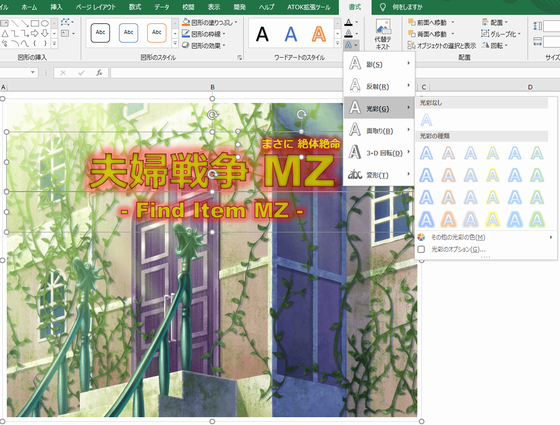Open the 3-D 回転(D) submenu
This screenshot has width=560, height=425.
[379, 152]
